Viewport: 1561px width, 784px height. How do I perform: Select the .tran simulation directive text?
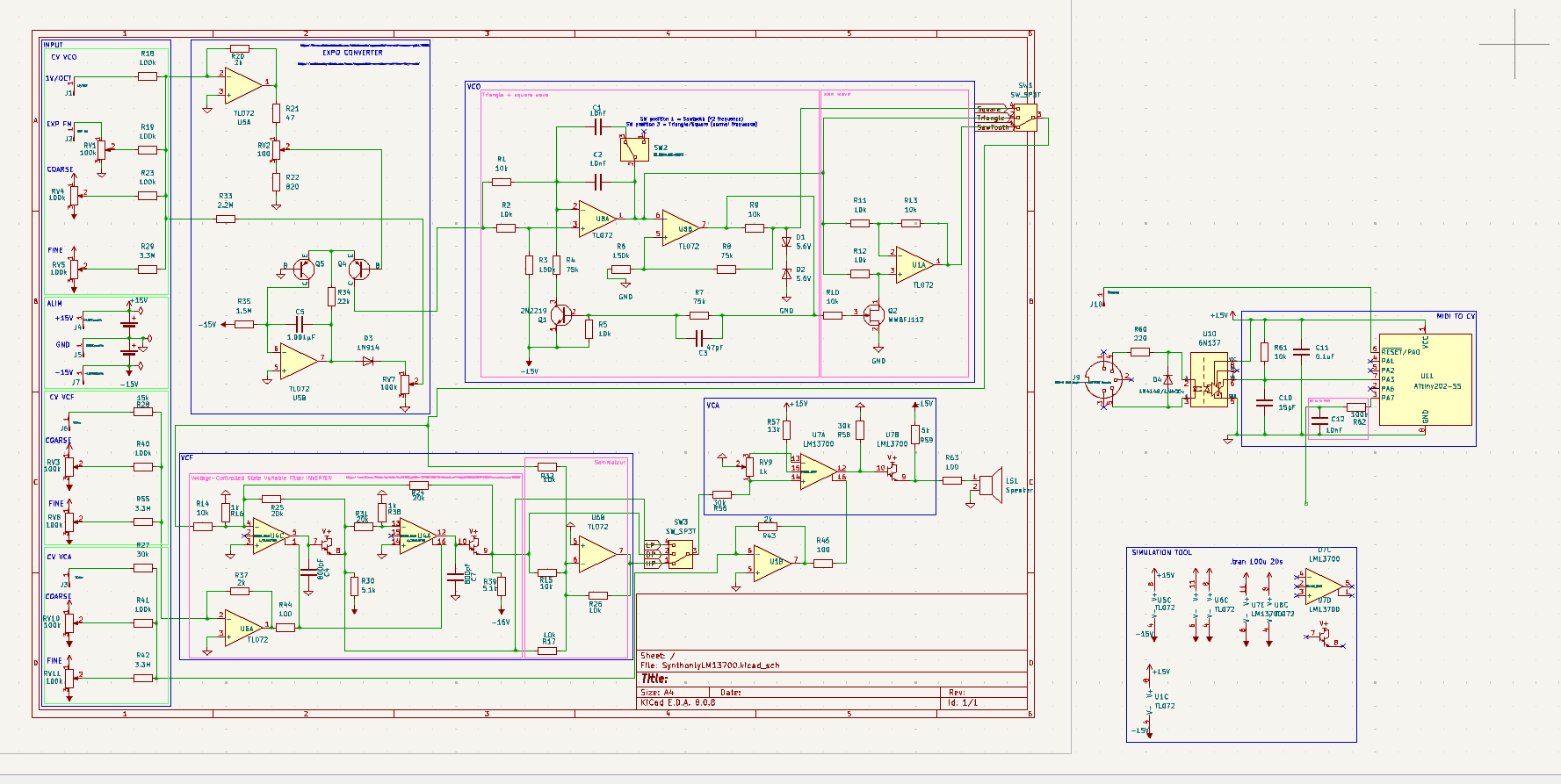(1256, 561)
